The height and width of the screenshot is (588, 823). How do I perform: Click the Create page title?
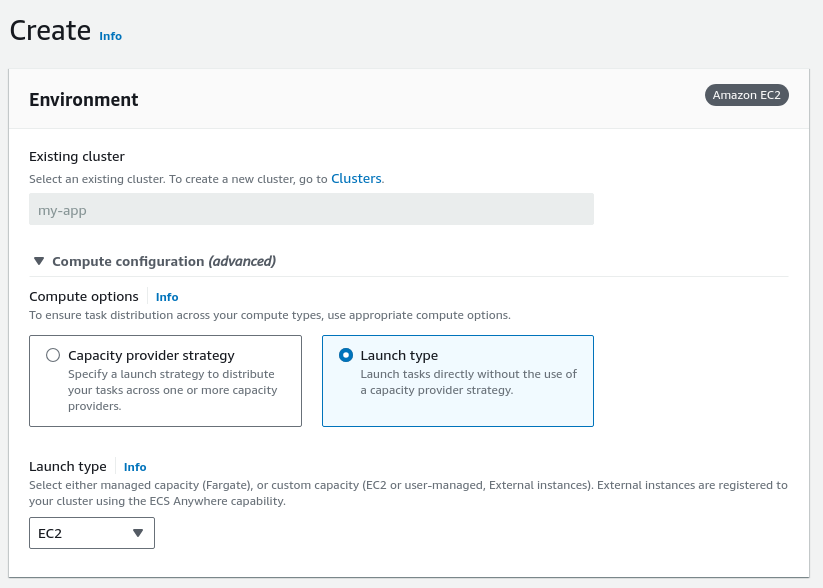(50, 30)
